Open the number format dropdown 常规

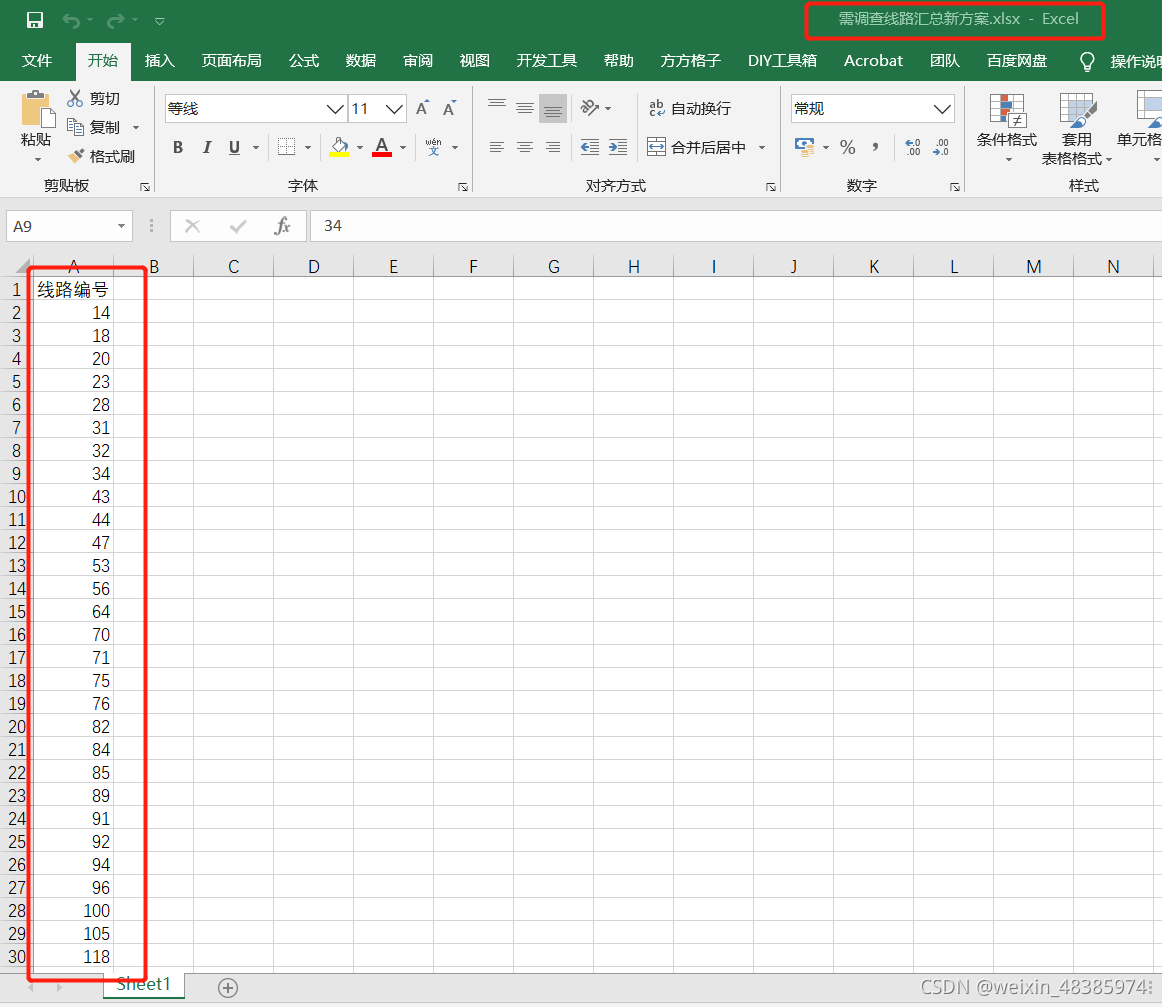point(942,109)
